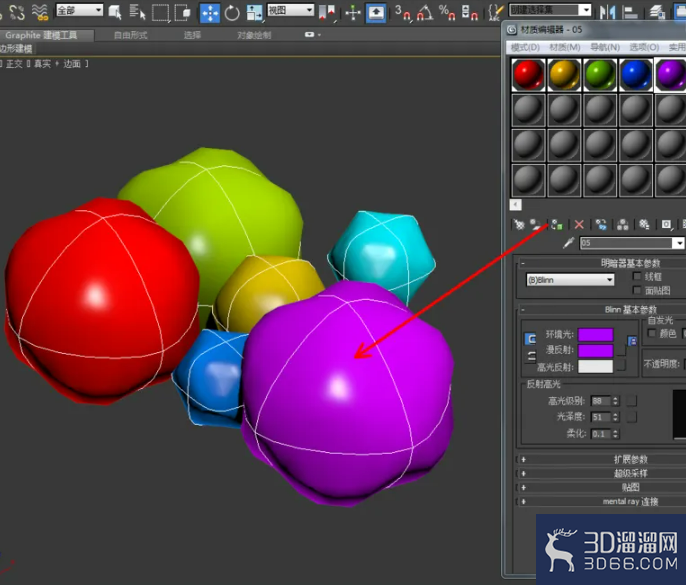This screenshot has height=585, width=686.
Task: Click the map button beside 光泽度
Action: pyautogui.click(x=632, y=417)
